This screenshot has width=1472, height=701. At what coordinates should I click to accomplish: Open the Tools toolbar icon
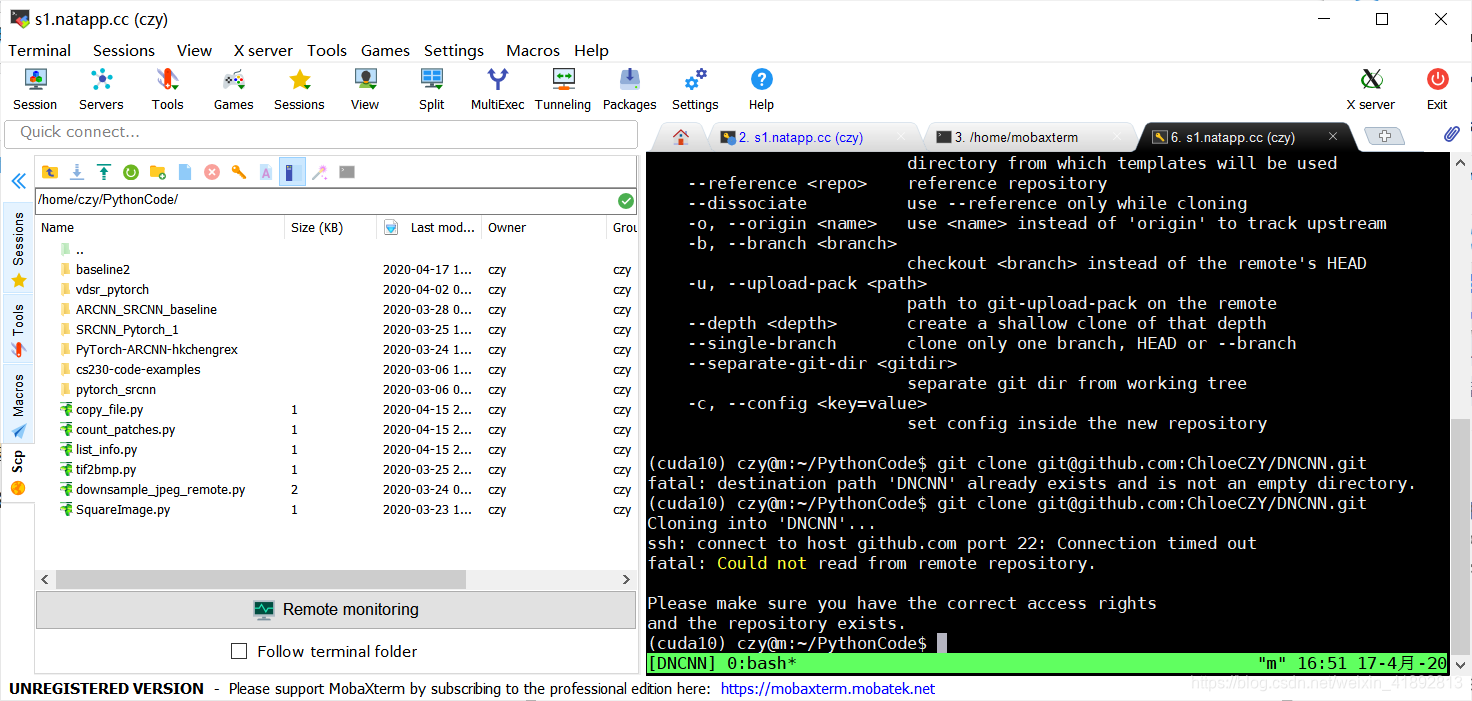coord(167,89)
